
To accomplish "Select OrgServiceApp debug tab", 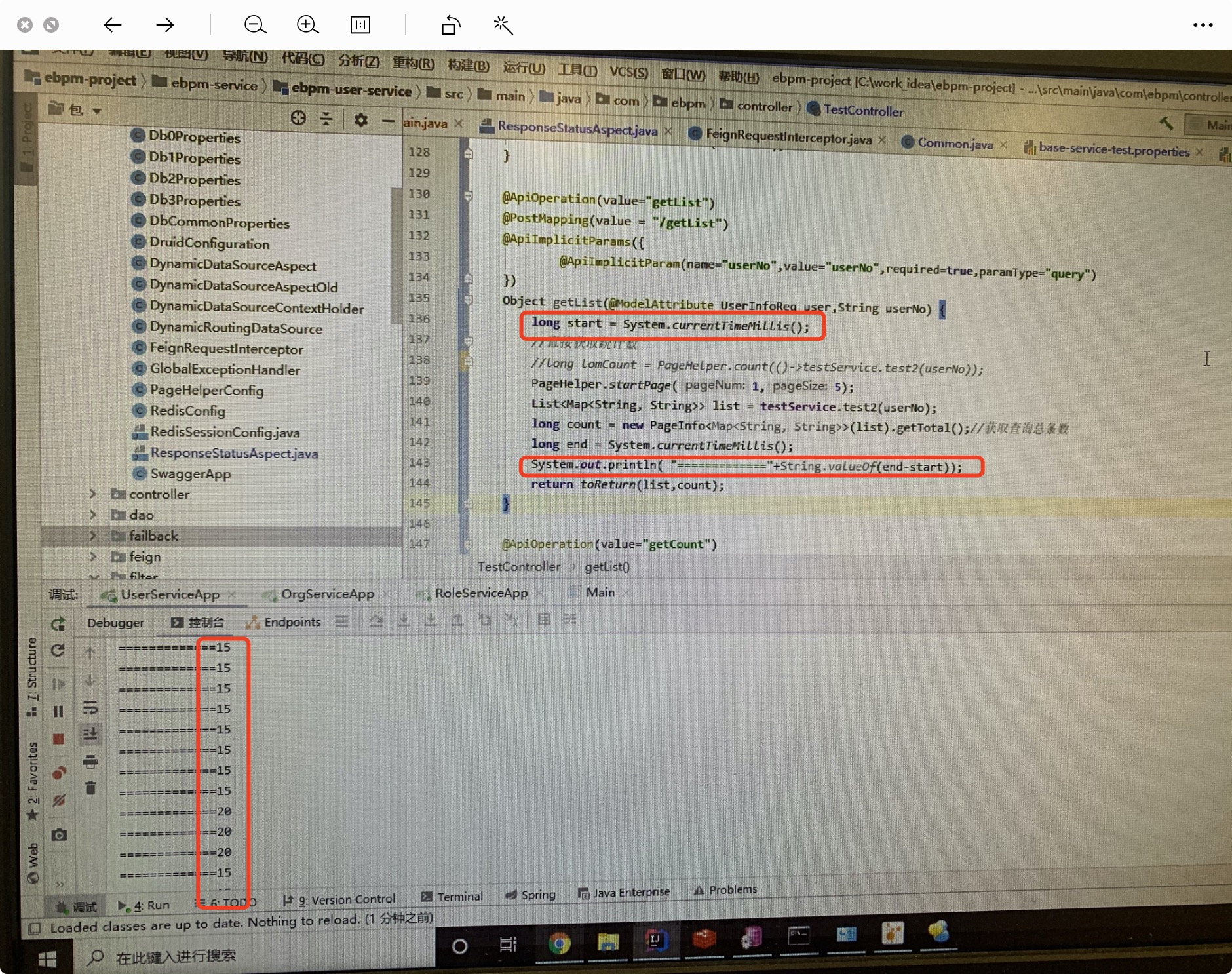I will [327, 594].
